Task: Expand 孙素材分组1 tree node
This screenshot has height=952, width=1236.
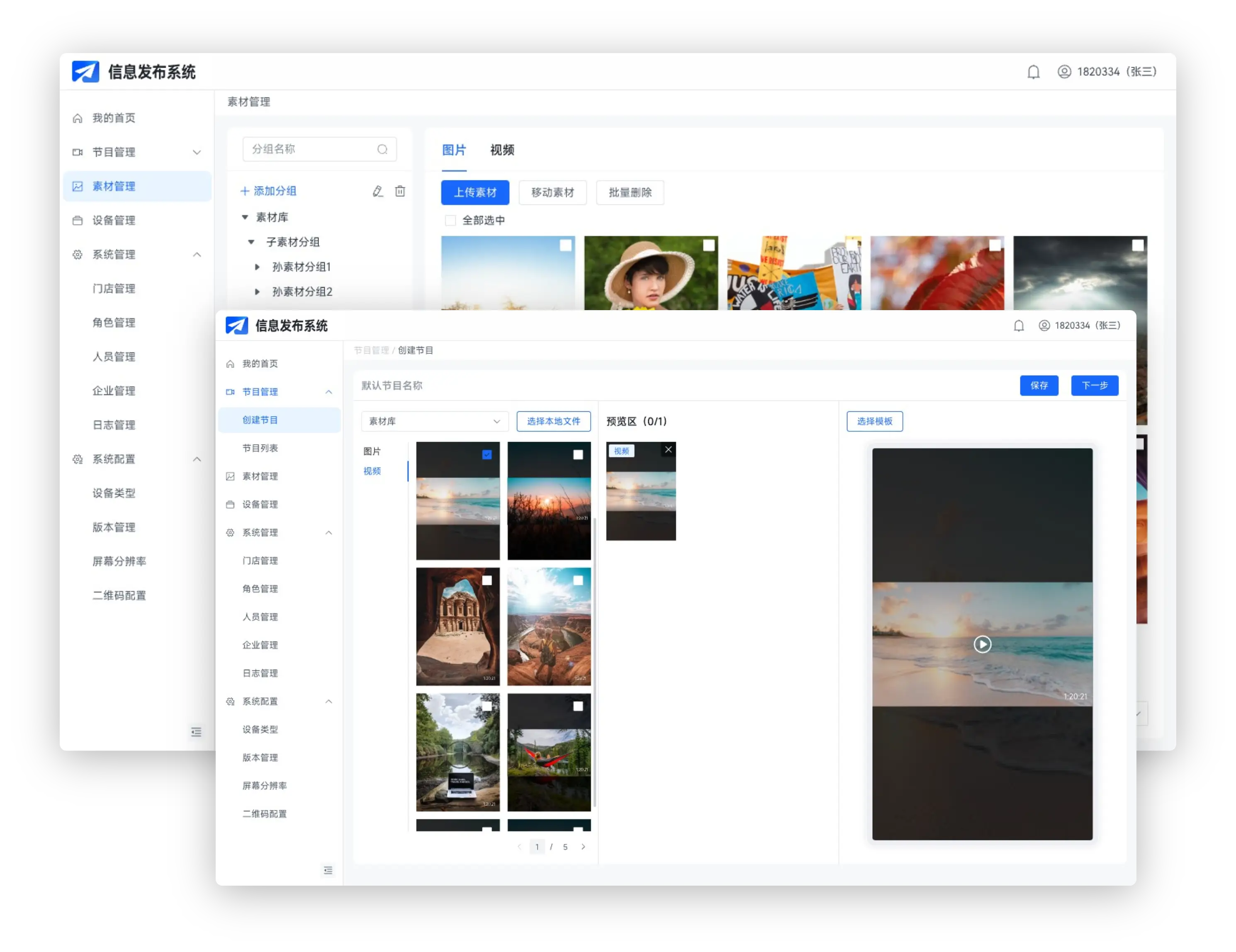Action: 258,267
